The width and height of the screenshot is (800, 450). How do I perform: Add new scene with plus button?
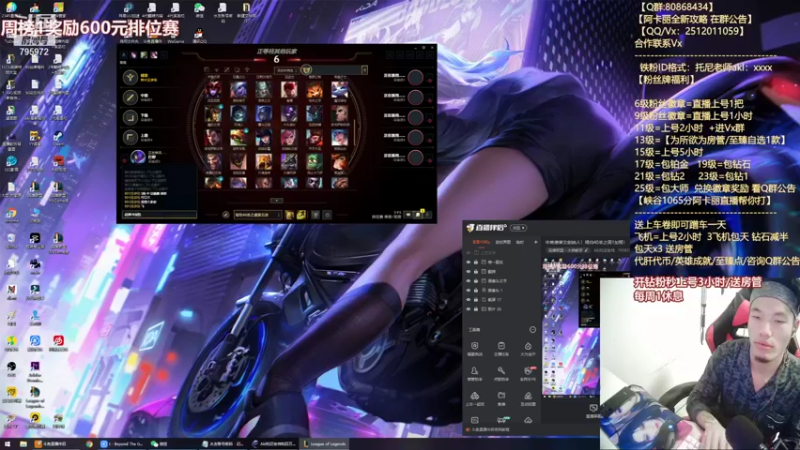(536, 242)
